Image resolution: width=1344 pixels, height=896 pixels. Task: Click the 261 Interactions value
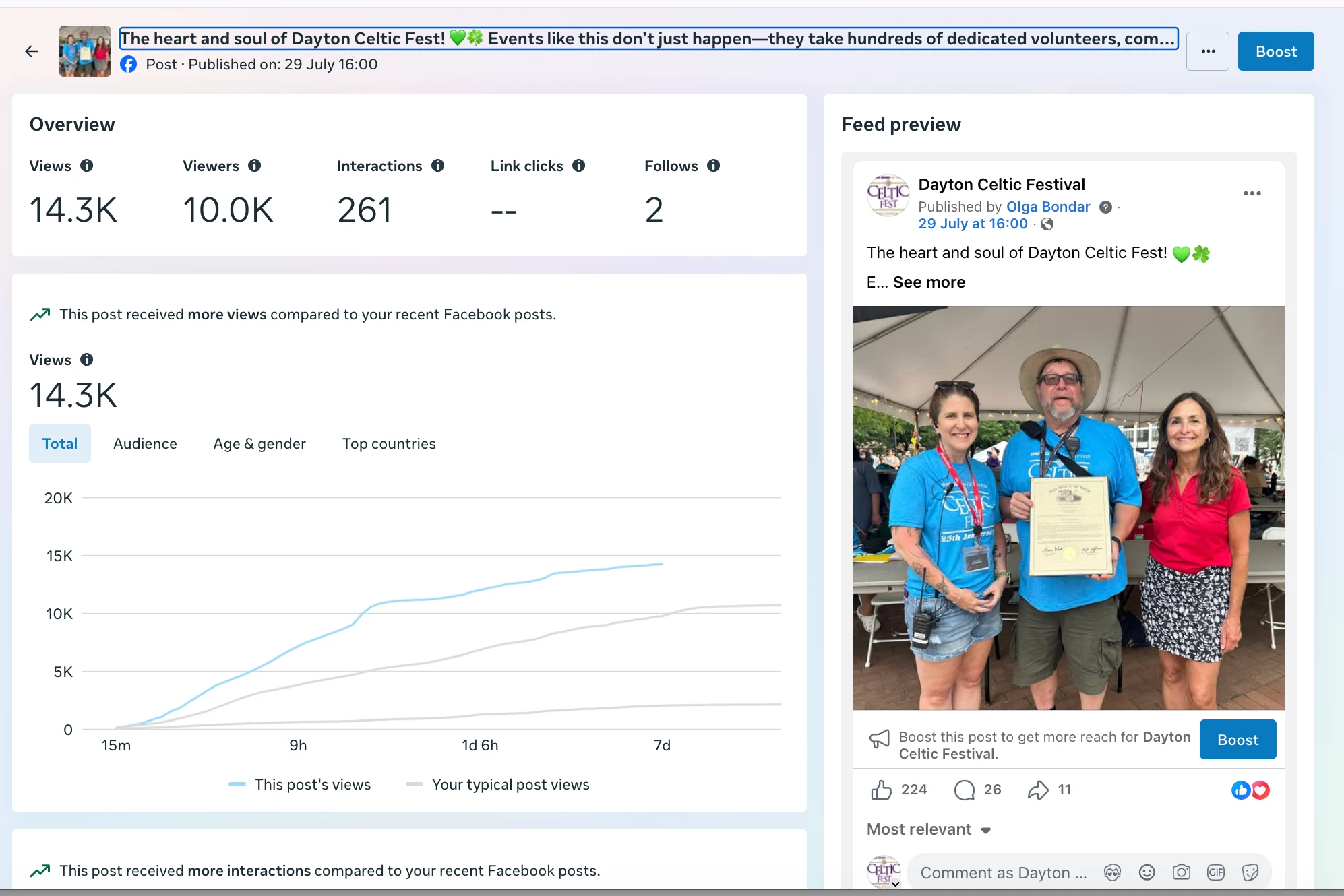coord(365,210)
